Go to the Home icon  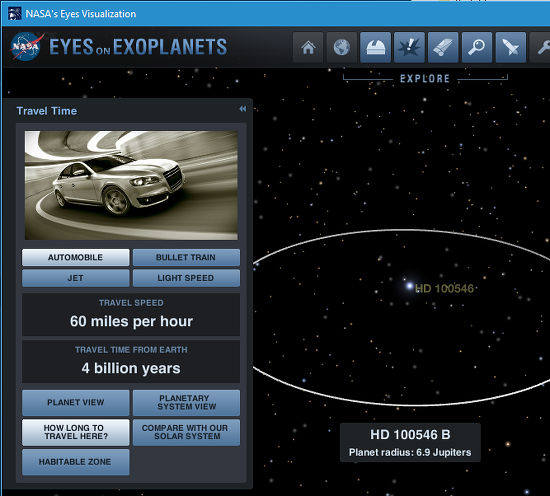point(308,47)
